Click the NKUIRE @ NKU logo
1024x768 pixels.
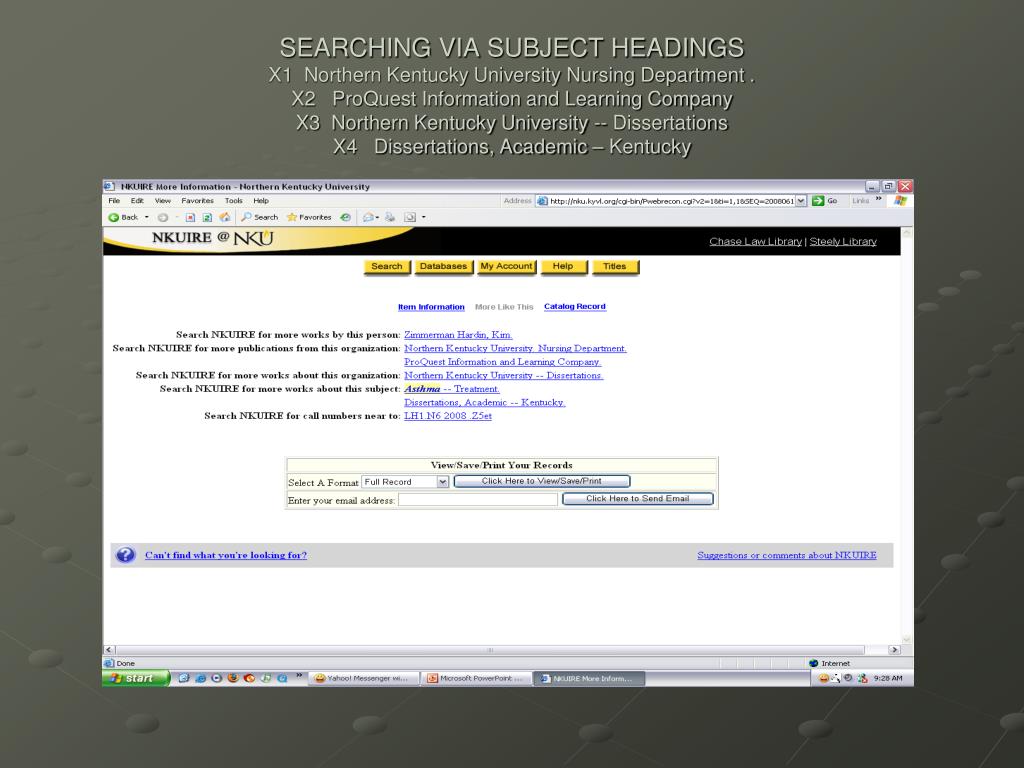pos(212,238)
